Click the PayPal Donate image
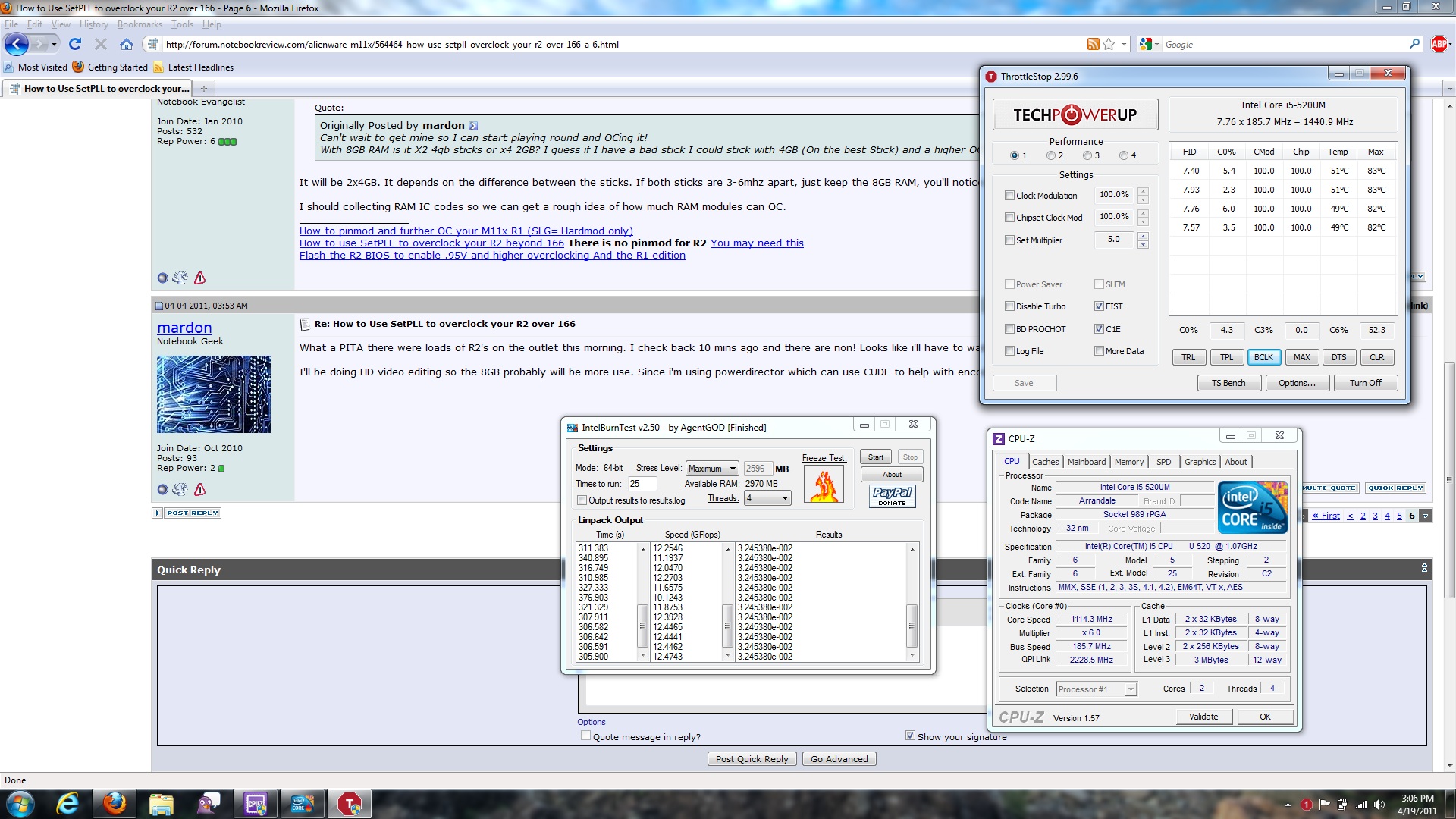Viewport: 1456px width, 819px height. point(892,496)
